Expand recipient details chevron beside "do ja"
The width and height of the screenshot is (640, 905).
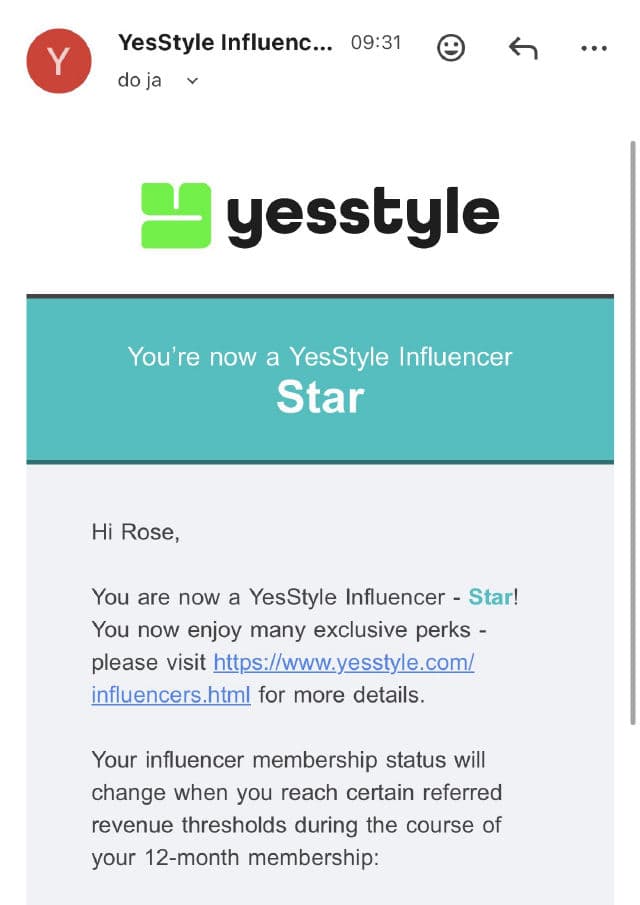[x=193, y=81]
